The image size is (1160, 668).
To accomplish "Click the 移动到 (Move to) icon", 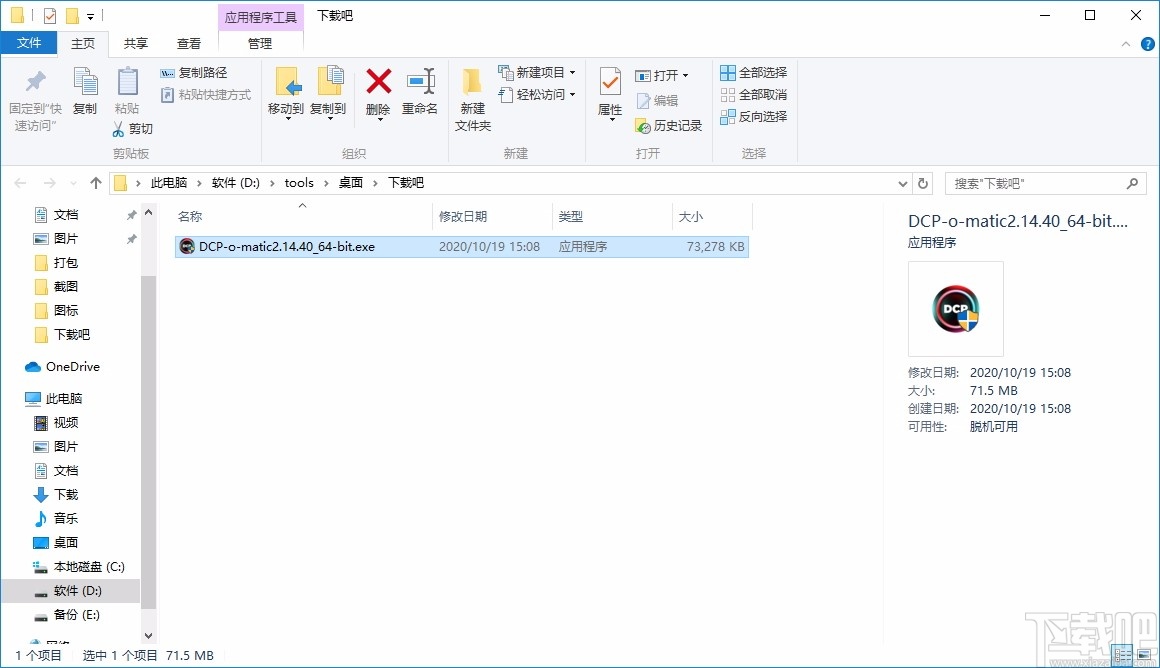I will point(287,93).
